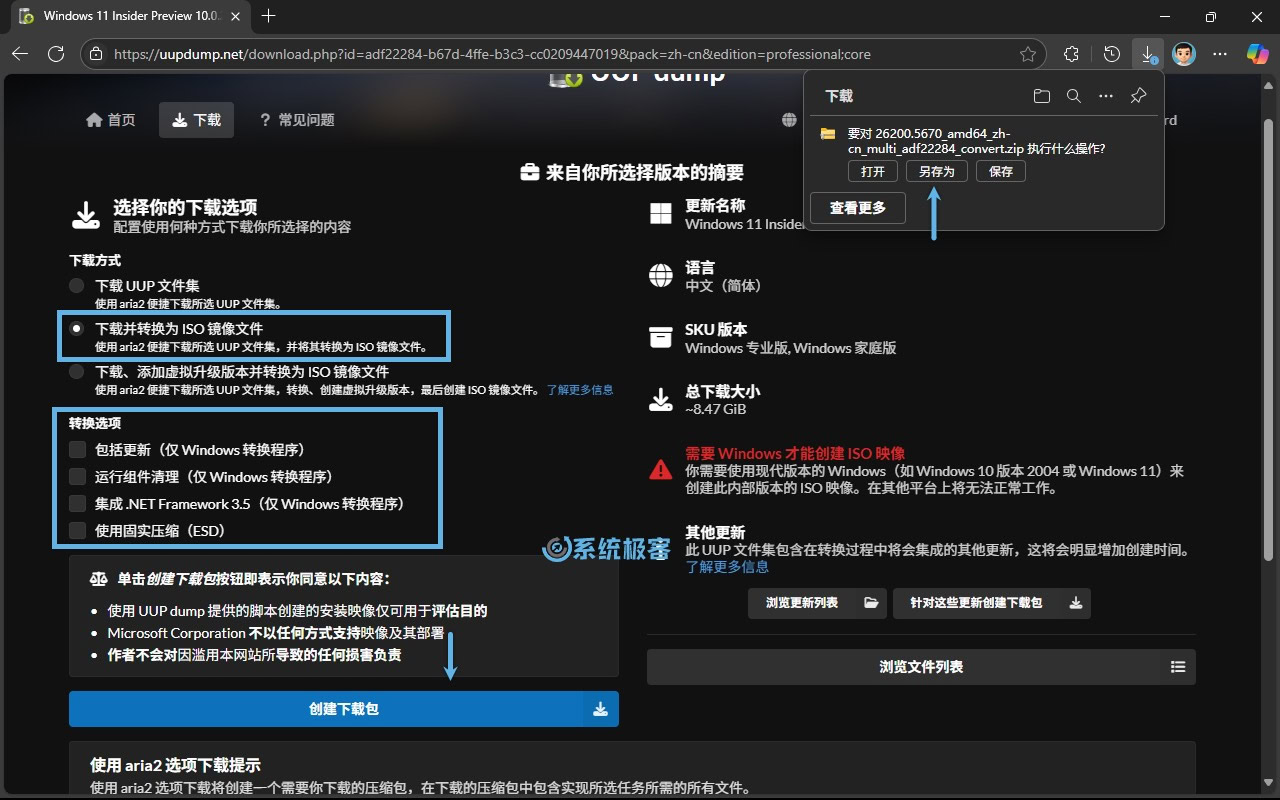1280x800 pixels.
Task: Check the 包括更新 checkbox
Action: click(x=77, y=450)
